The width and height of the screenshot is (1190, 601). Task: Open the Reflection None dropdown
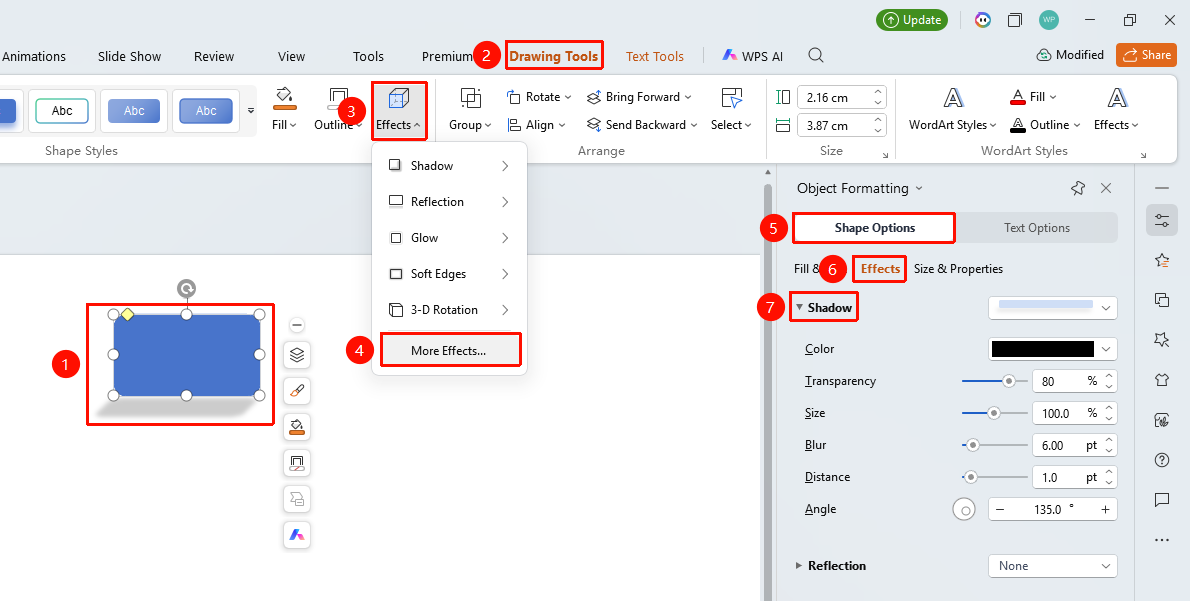1053,566
